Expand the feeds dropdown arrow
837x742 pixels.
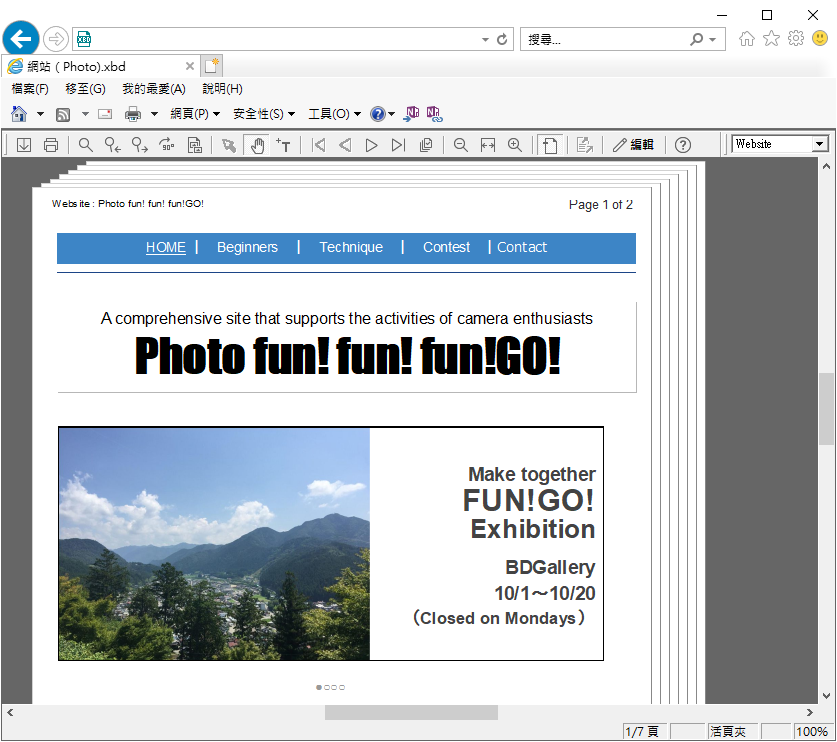tap(85, 114)
